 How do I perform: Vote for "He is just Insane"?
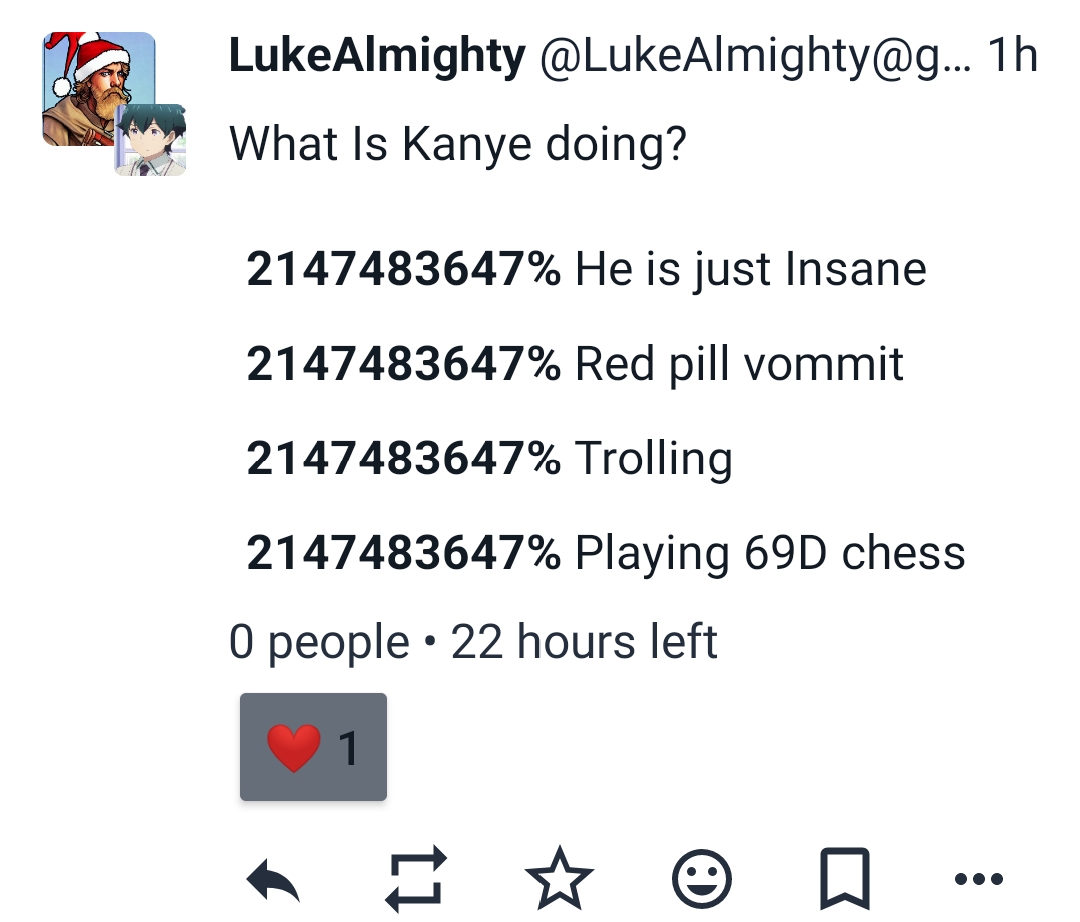point(750,269)
